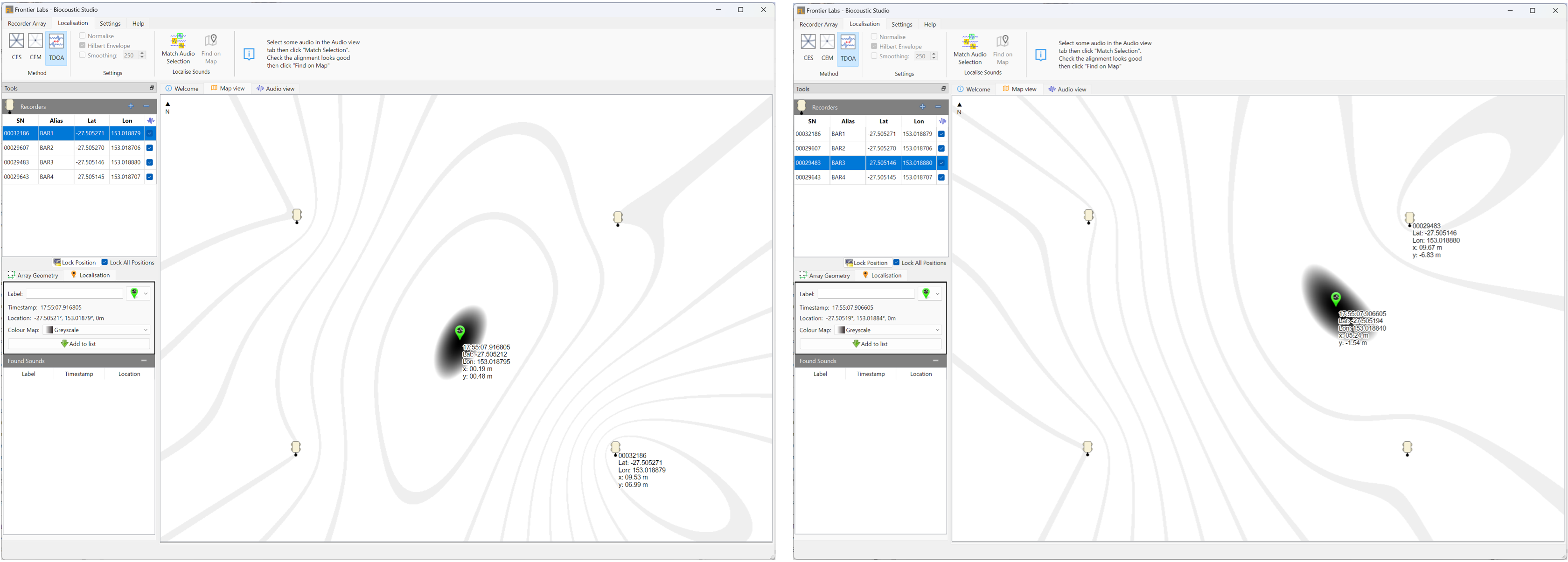Click recorder 00029483 marker on right map
1568x562 pixels.
click(1409, 218)
